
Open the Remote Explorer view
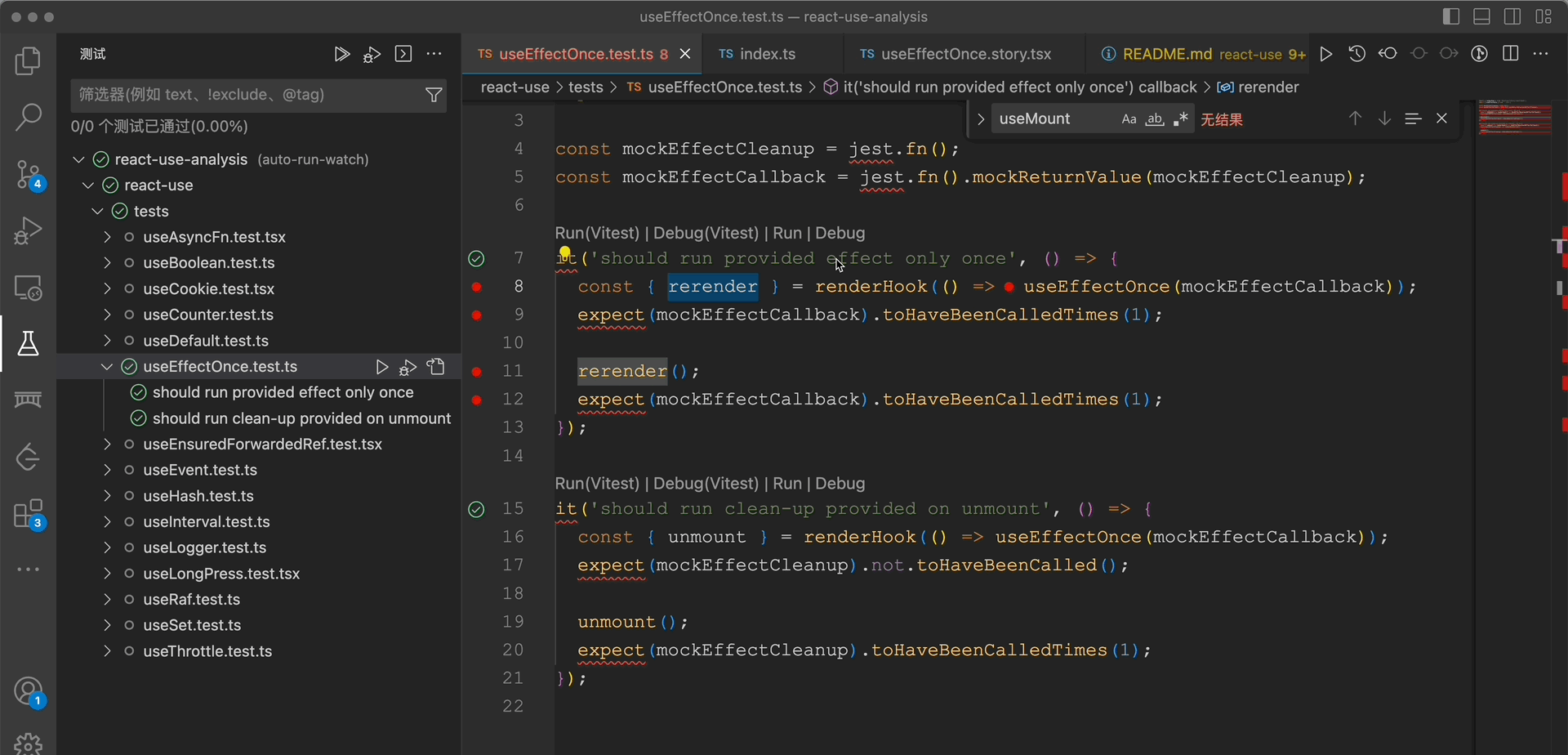click(x=29, y=288)
